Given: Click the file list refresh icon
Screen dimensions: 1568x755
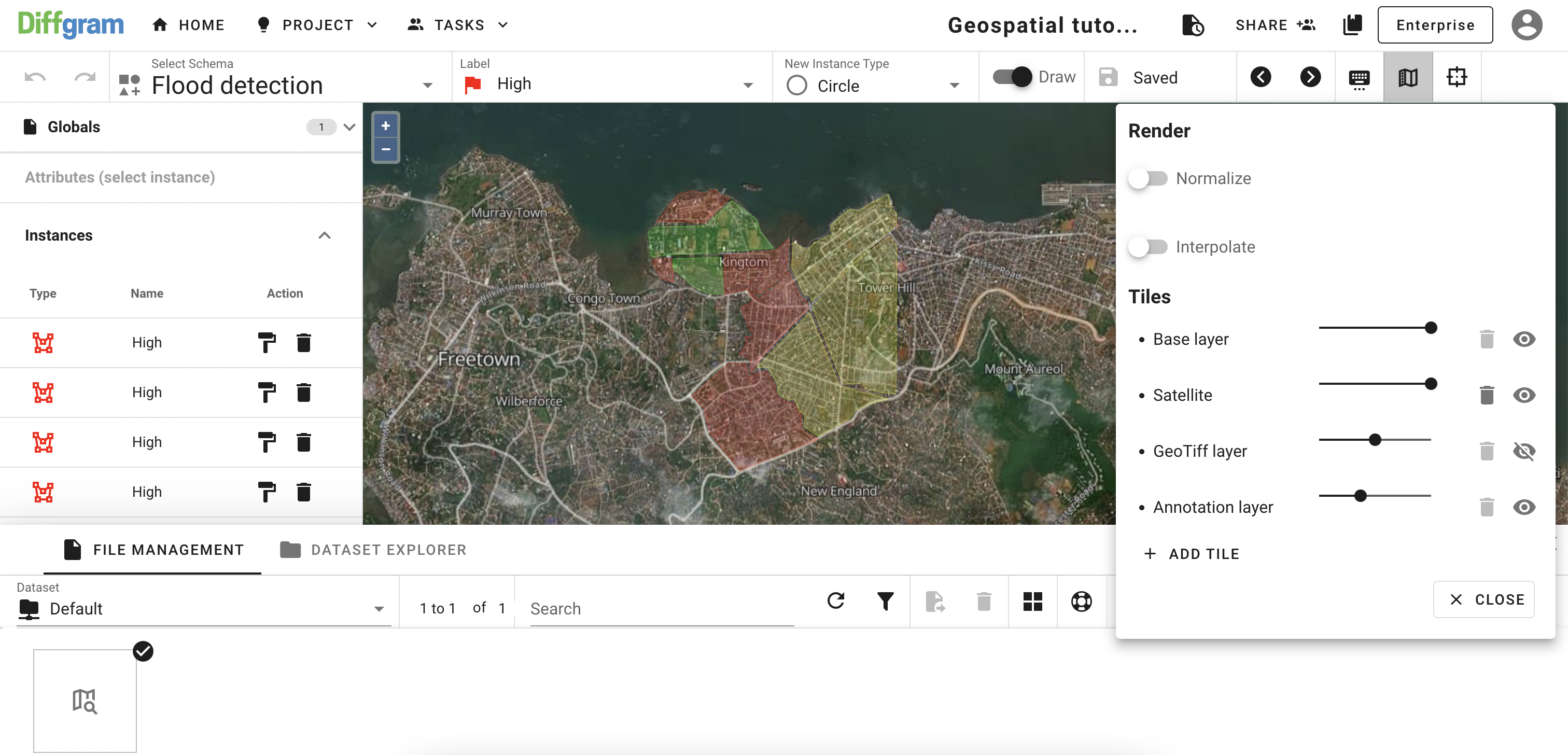Looking at the screenshot, I should point(836,601).
